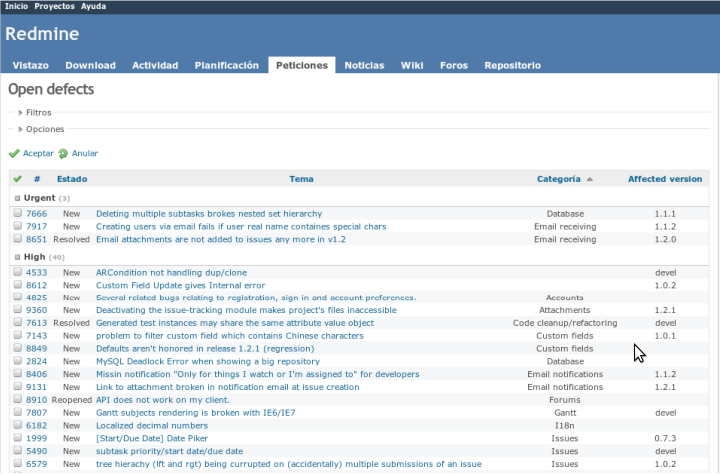The image size is (720, 475).
Task: Open 'Email attachments are not added' issue
Action: click(x=220, y=239)
